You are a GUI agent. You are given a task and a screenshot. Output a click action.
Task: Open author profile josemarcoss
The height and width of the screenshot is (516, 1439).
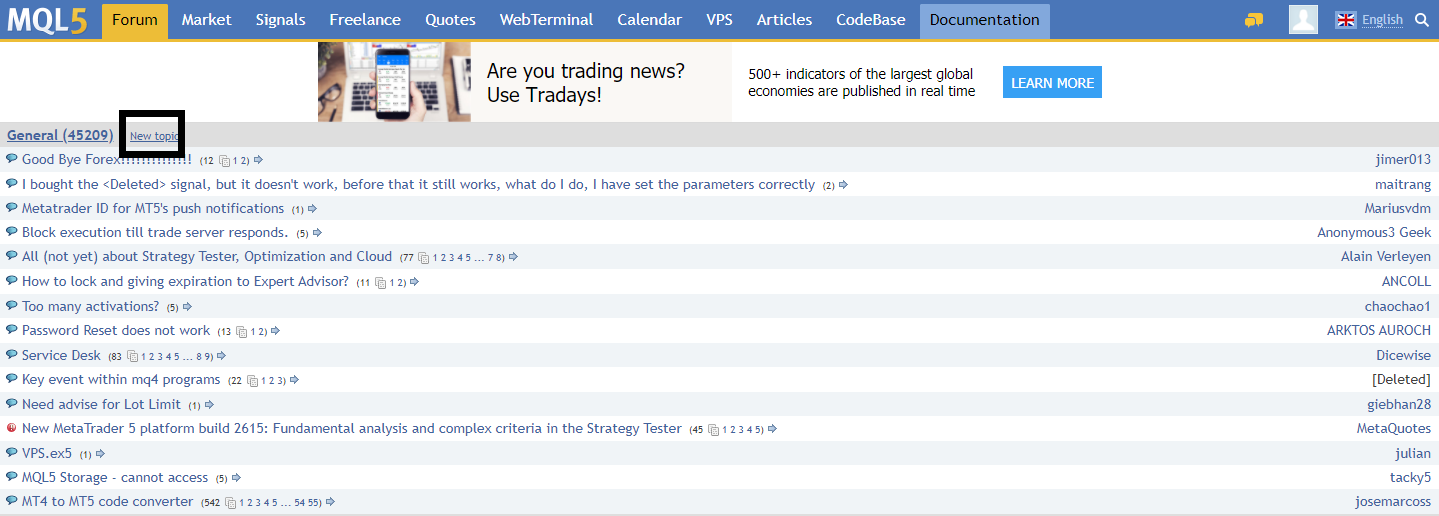point(1393,502)
